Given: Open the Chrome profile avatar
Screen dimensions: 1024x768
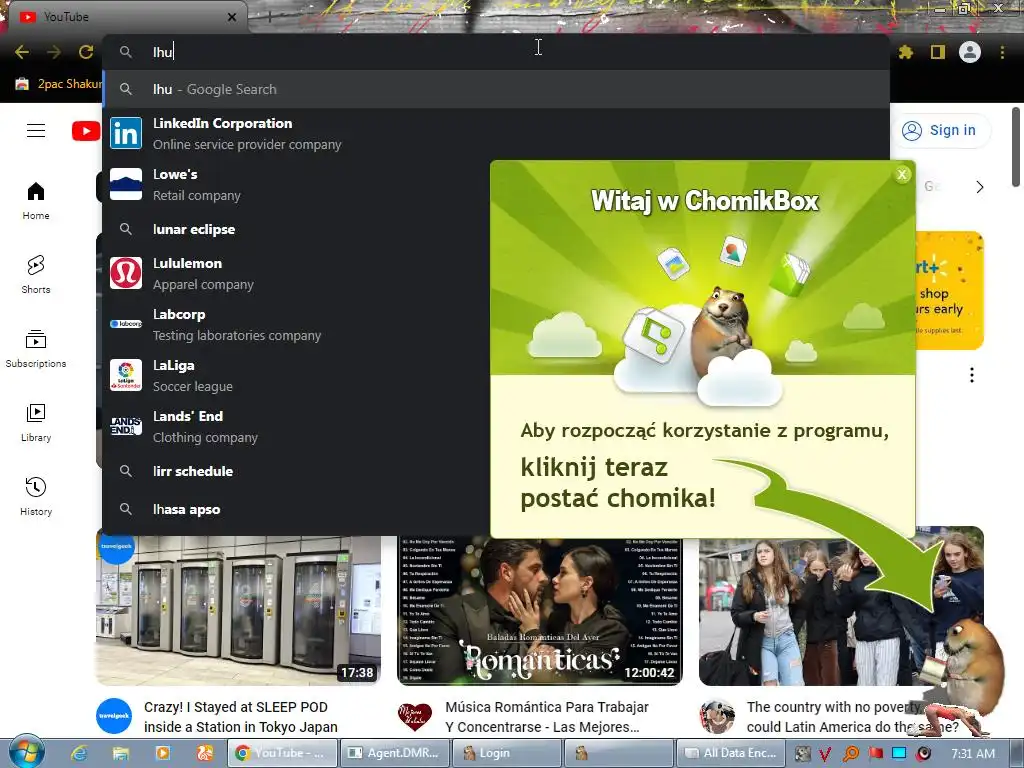Looking at the screenshot, I should click(x=970, y=52).
